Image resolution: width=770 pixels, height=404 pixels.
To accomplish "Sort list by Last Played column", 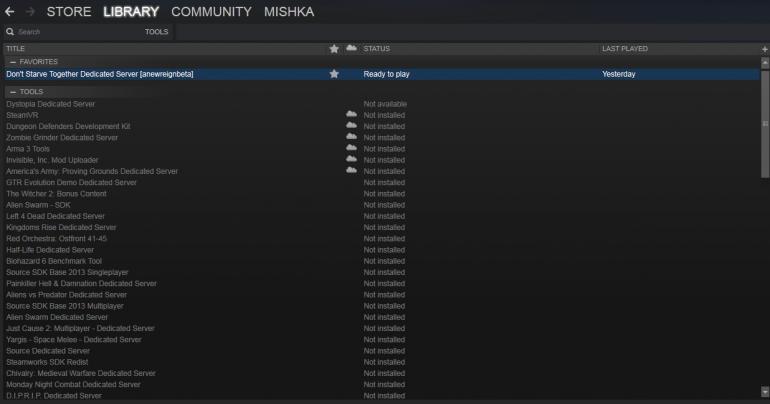I will 625,48.
